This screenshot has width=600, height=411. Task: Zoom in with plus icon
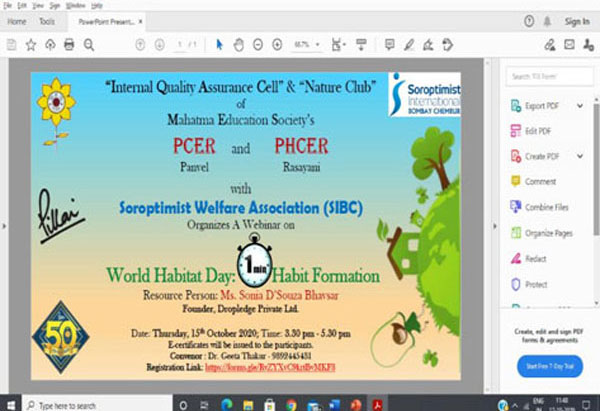277,45
